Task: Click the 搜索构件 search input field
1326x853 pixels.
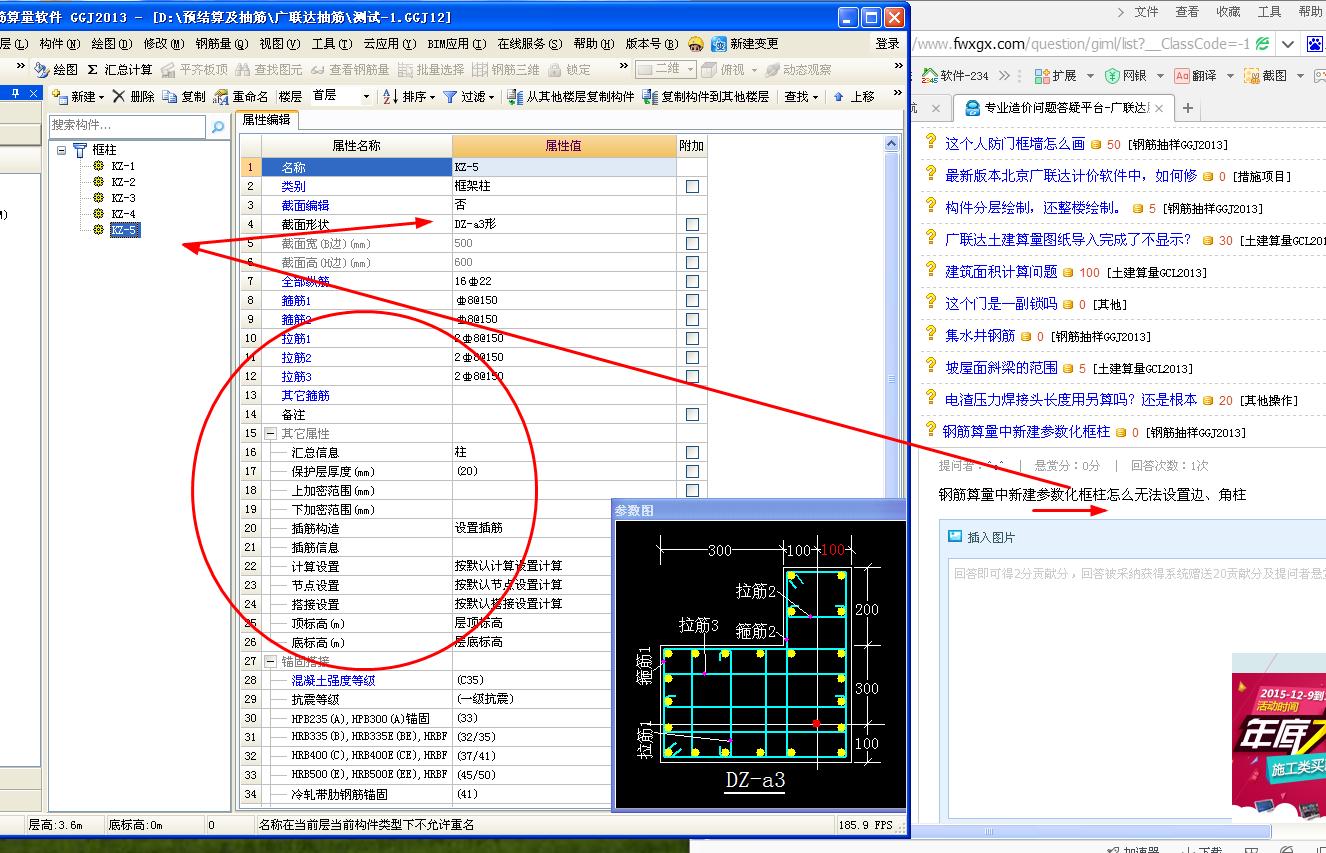Action: click(128, 126)
